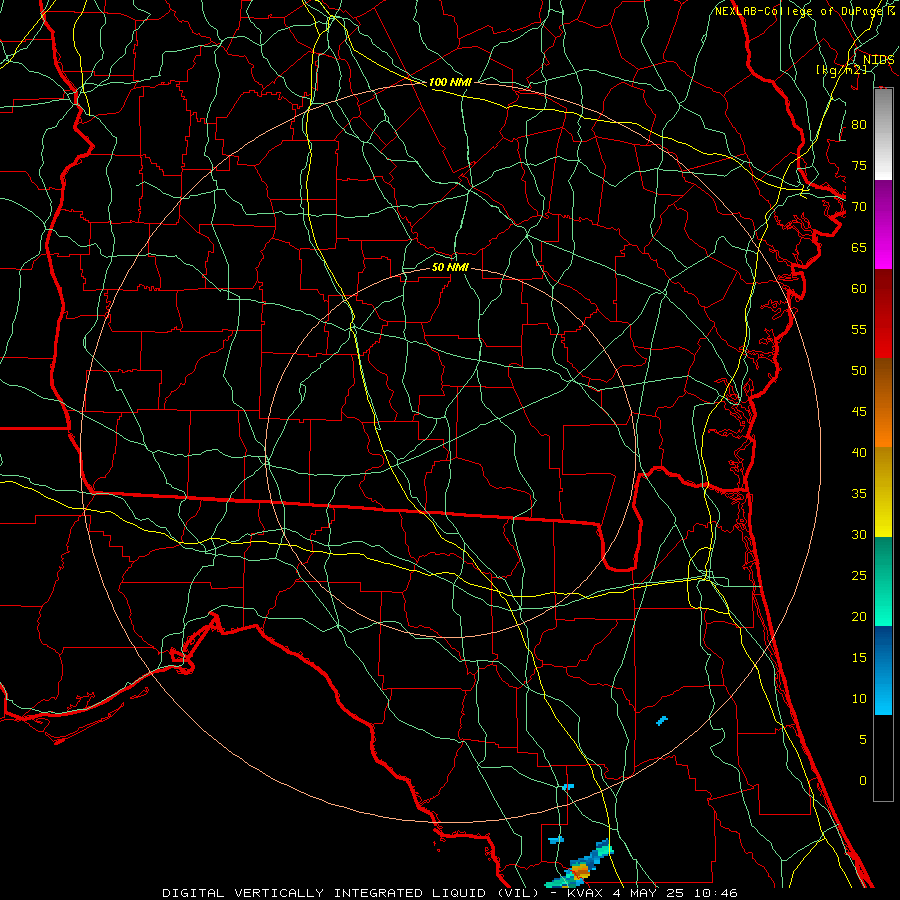Select the blue segment of the VIL scale
Image resolution: width=900 pixels, height=900 pixels.
[x=883, y=670]
